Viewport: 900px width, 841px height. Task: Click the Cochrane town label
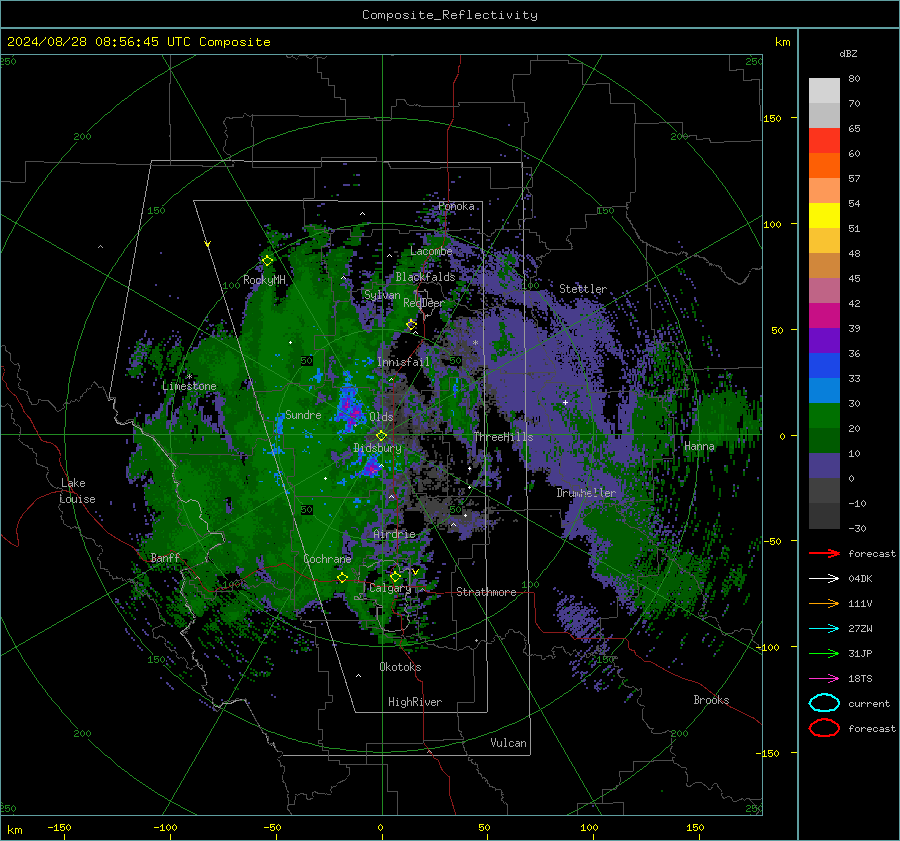click(x=327, y=559)
